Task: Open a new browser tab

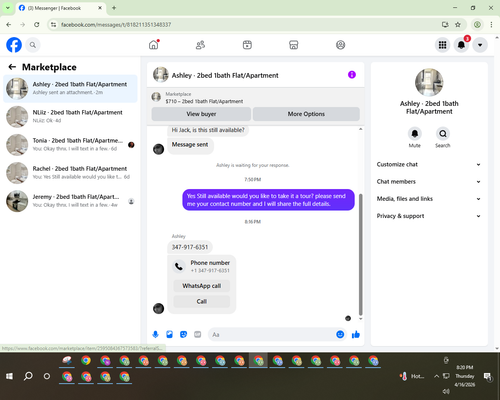Action: [114, 8]
